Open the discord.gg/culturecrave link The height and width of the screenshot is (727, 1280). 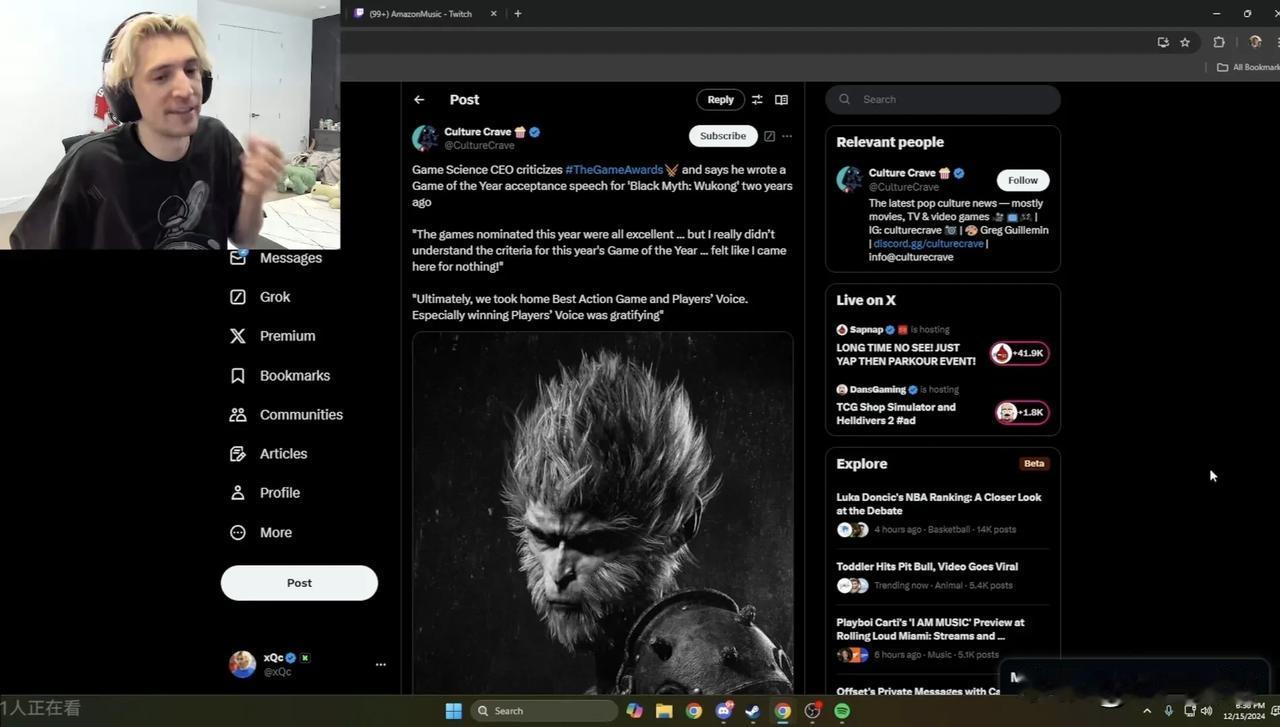pos(928,244)
